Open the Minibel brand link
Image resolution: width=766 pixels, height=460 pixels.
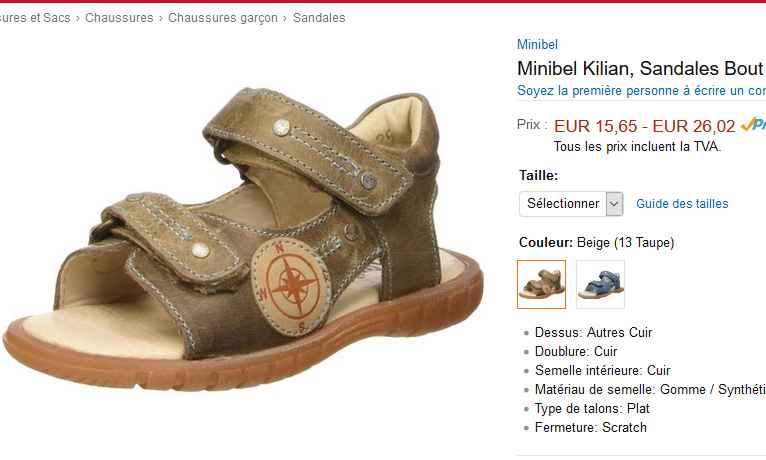537,44
